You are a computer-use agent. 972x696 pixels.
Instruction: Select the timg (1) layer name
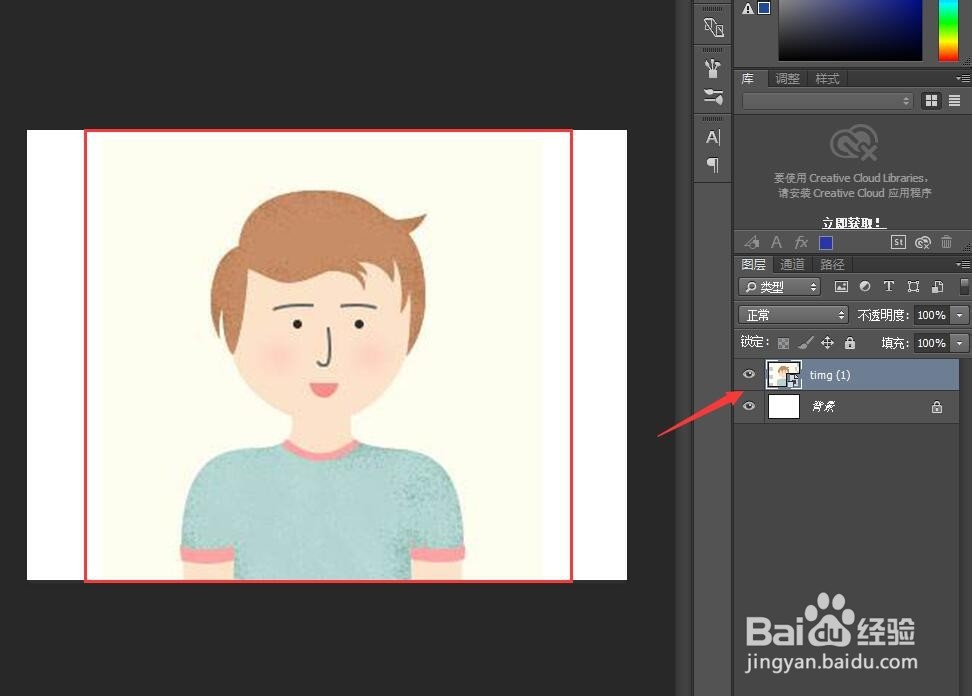[829, 375]
